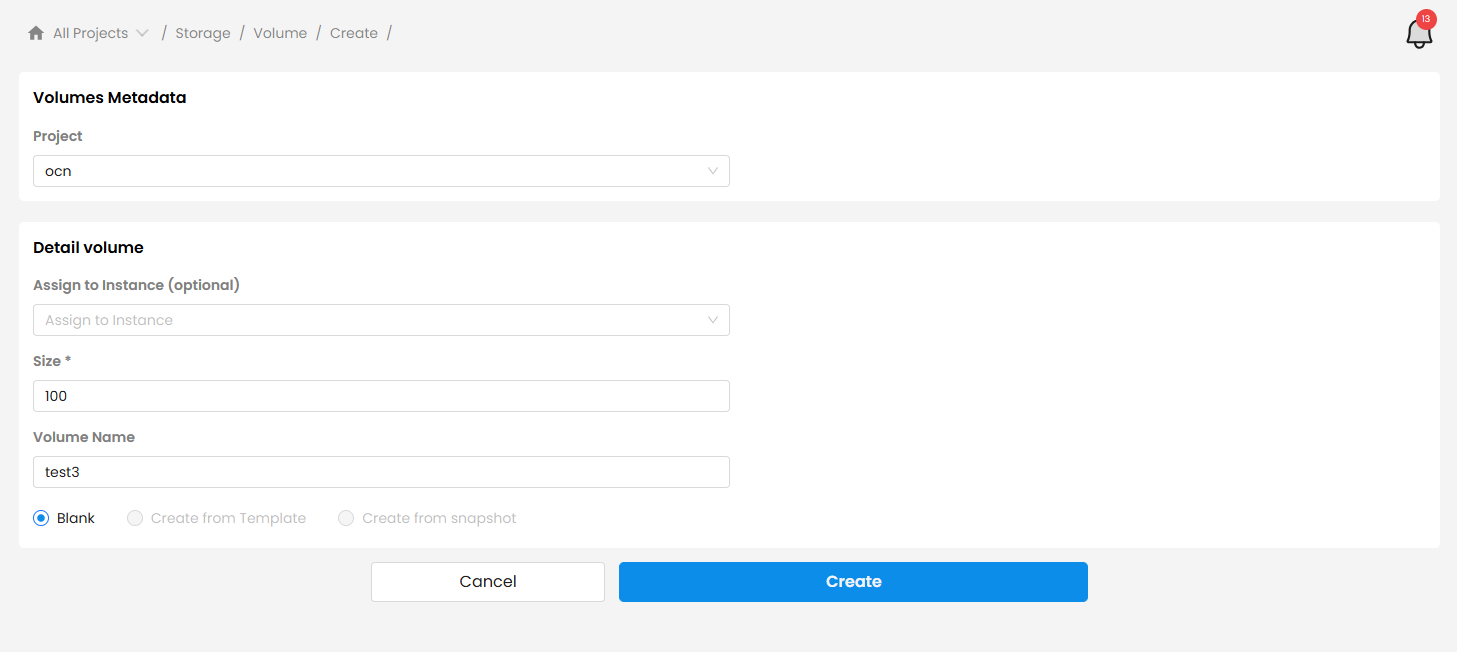This screenshot has height=652, width=1457.
Task: Click the Volume Name input field
Action: pos(381,472)
